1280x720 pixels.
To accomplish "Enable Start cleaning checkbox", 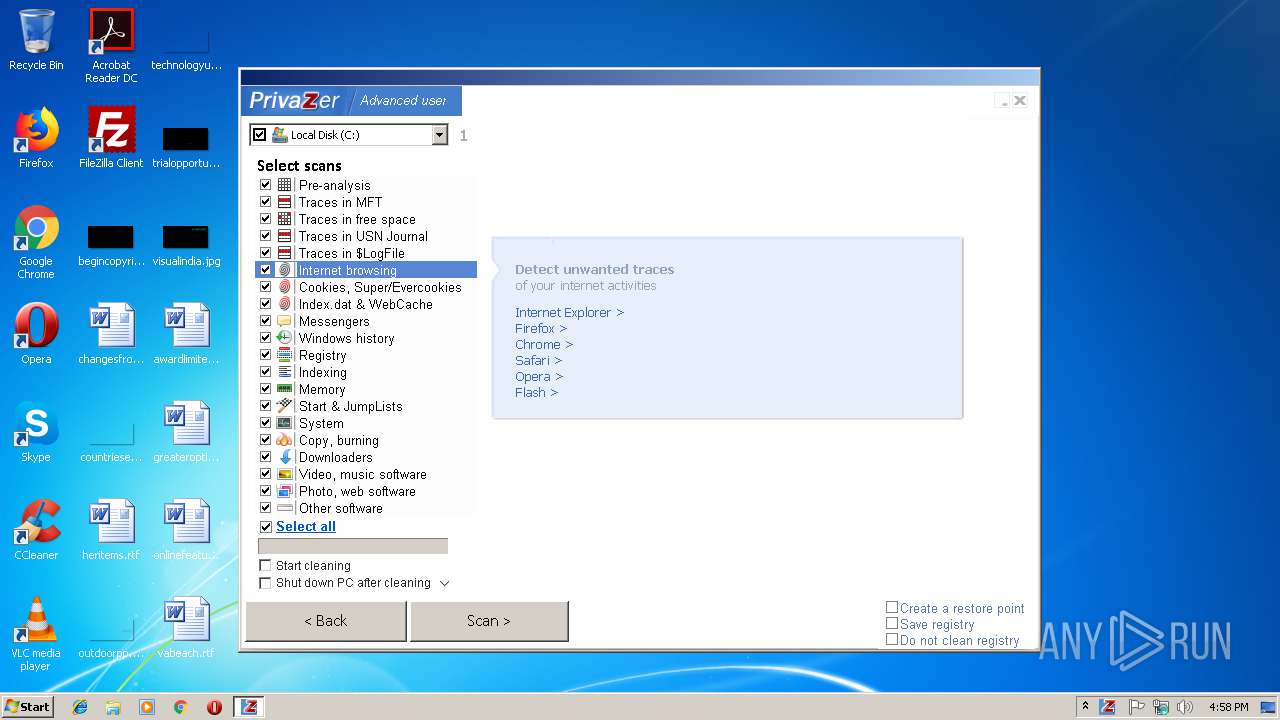I will pyautogui.click(x=265, y=565).
